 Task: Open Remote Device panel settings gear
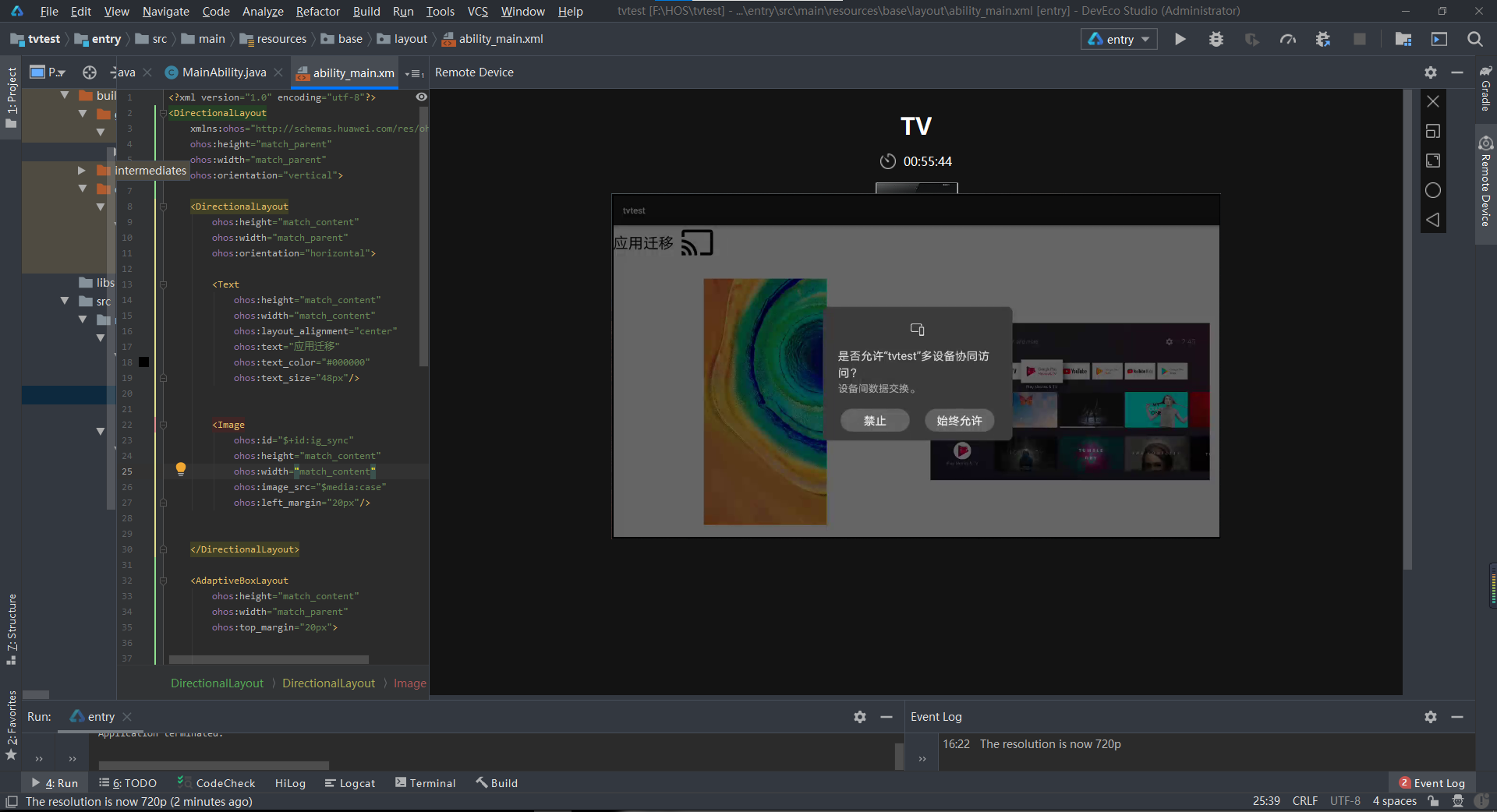pos(1431,72)
